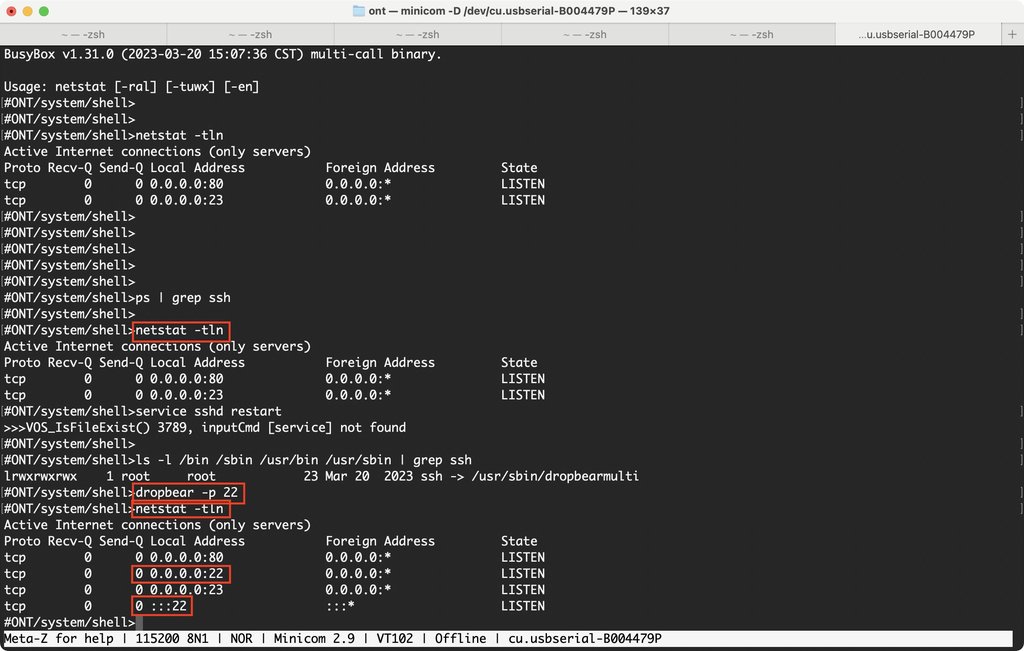Image resolution: width=1024 pixels, height=651 pixels.
Task: Switch to the second zsh tab
Action: (250, 34)
